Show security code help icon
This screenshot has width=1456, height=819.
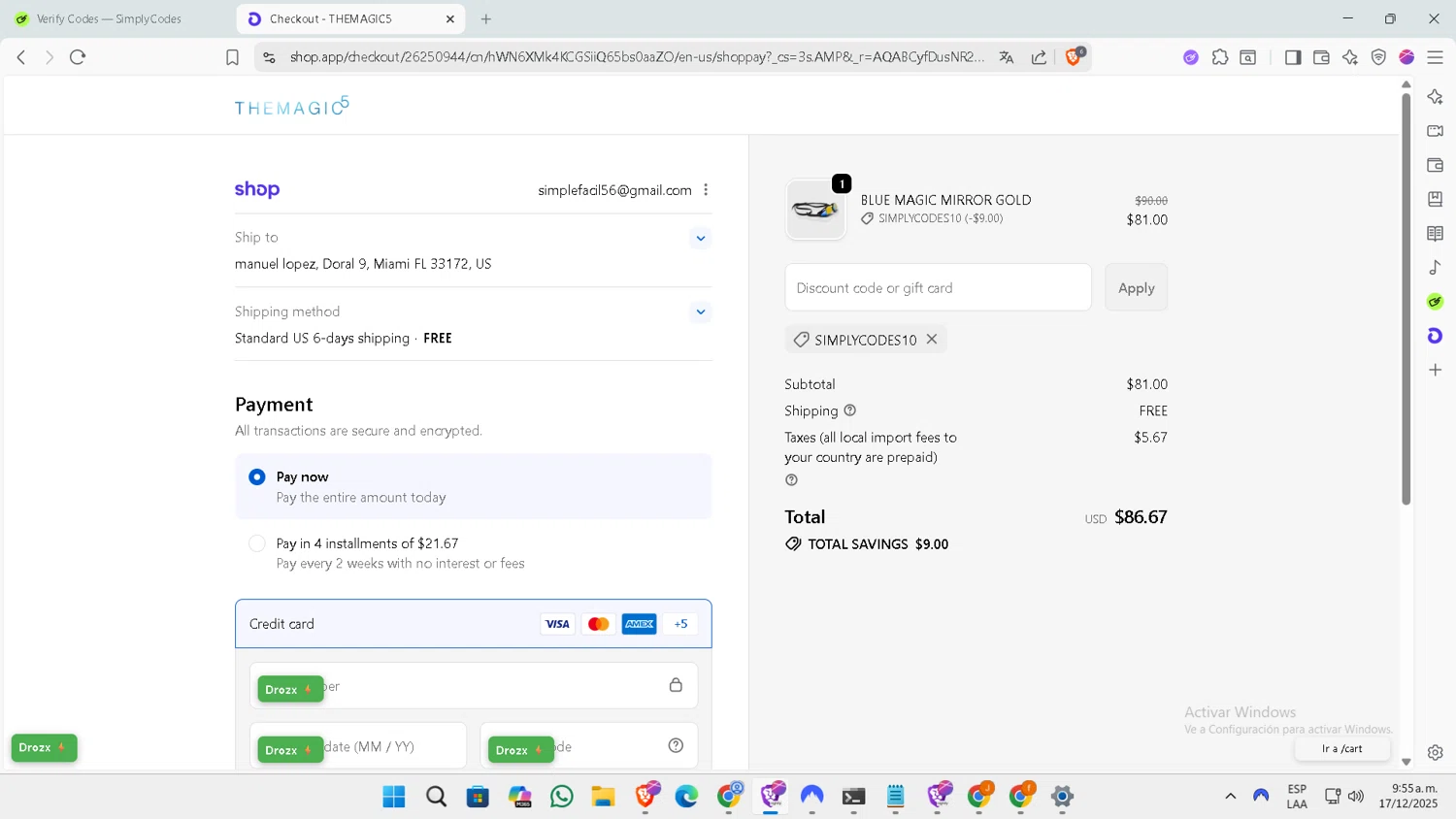(x=676, y=745)
